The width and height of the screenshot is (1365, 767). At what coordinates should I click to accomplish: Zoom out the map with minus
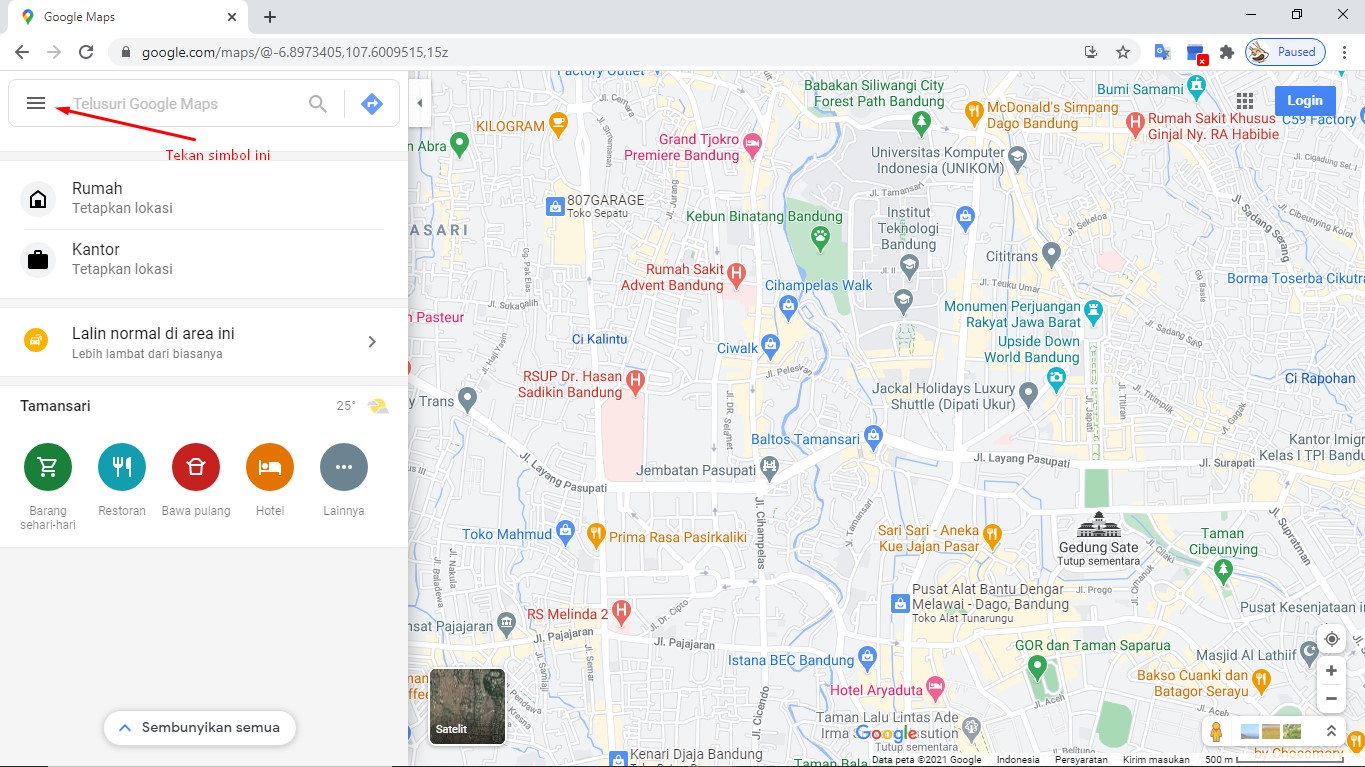(1331, 698)
